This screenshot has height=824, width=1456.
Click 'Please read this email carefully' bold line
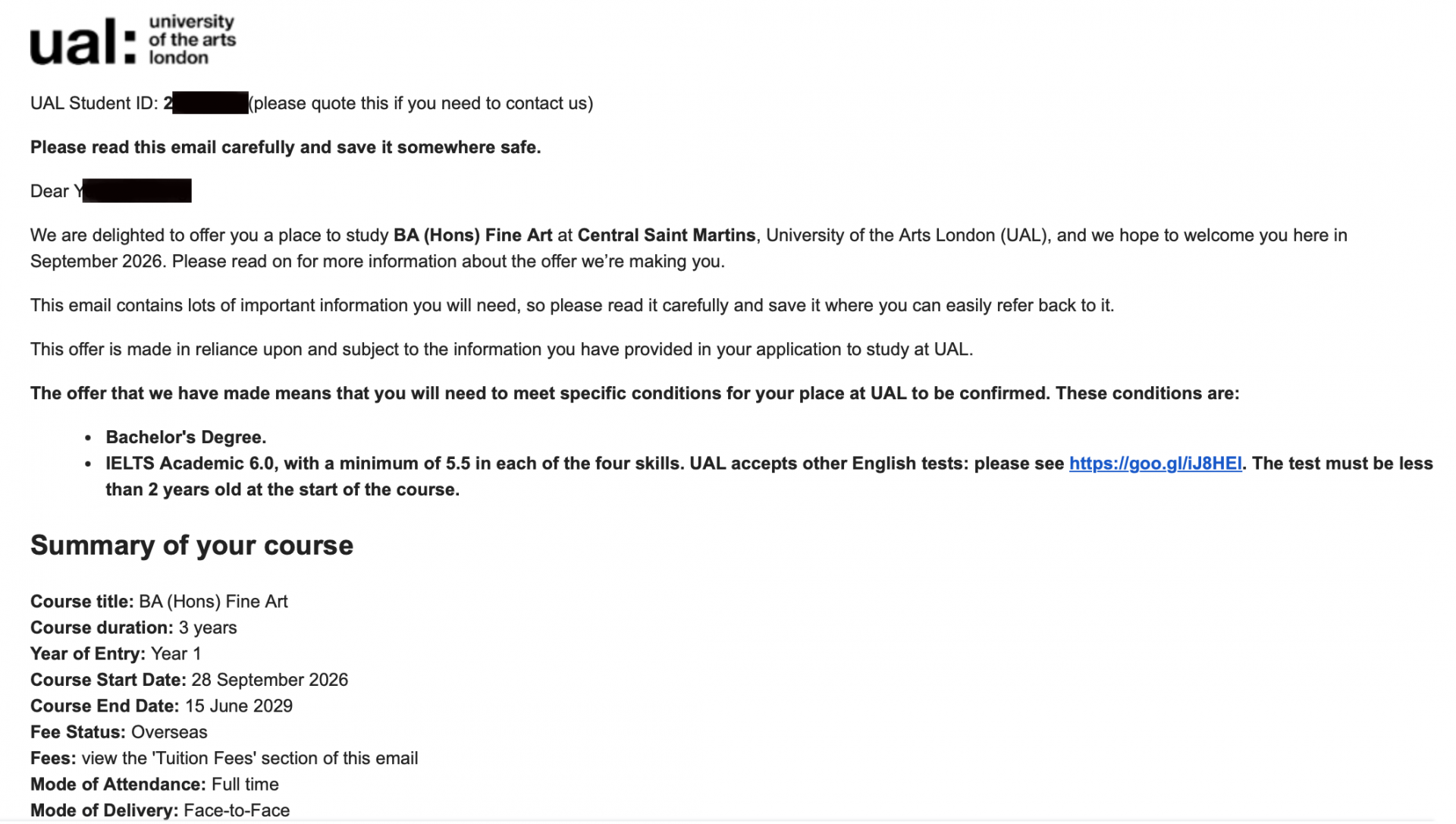[285, 147]
